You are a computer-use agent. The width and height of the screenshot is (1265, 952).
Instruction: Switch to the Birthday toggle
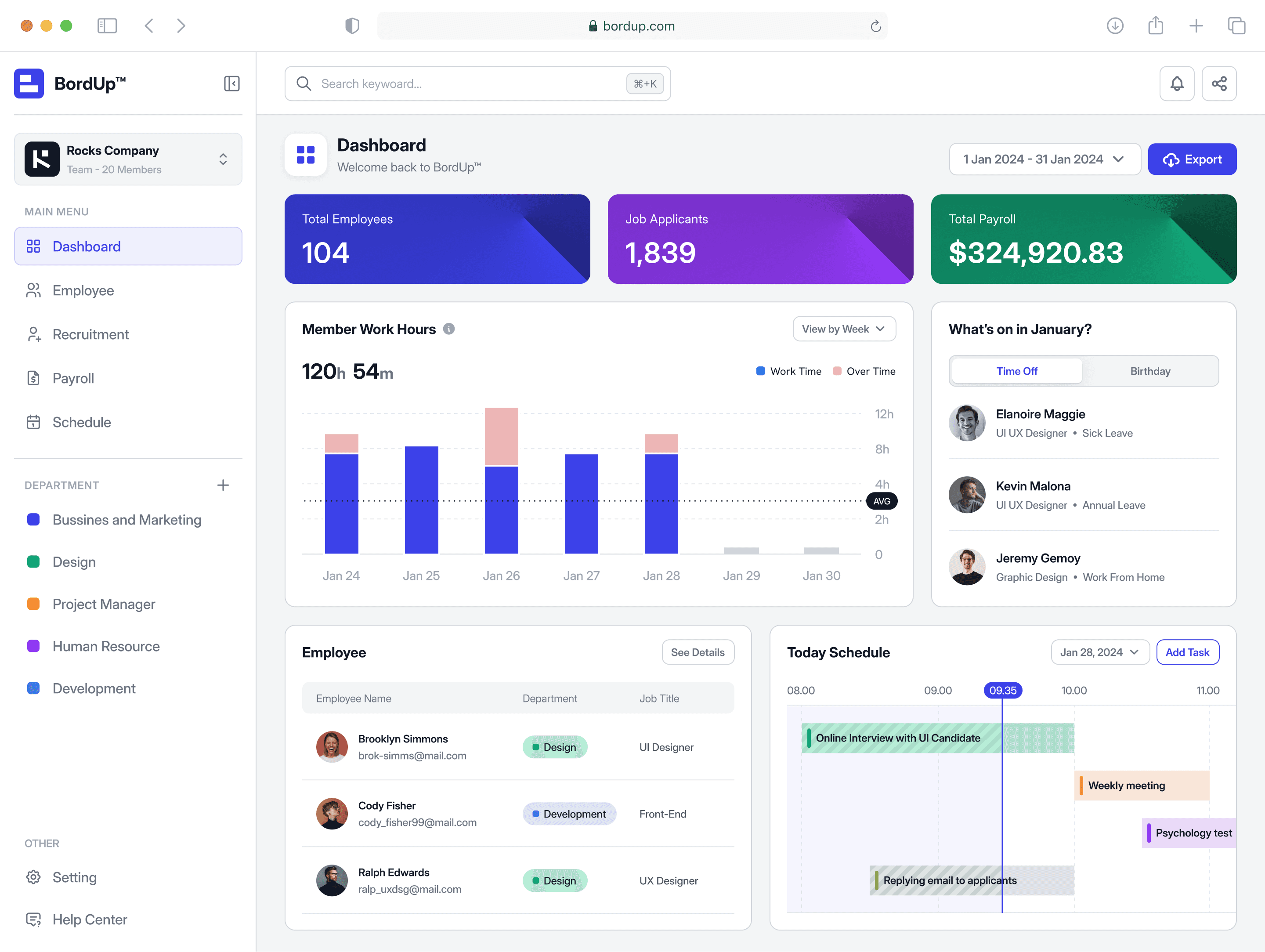(x=1149, y=371)
